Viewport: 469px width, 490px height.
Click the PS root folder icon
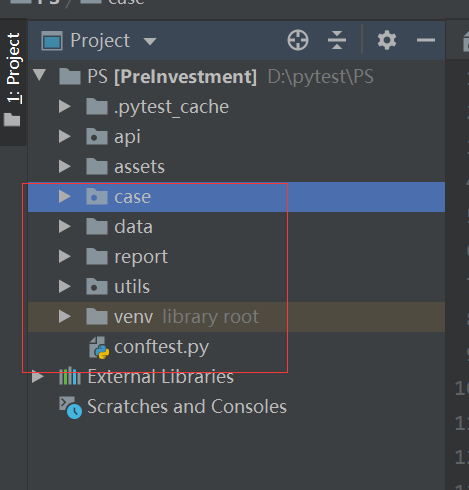coord(70,76)
